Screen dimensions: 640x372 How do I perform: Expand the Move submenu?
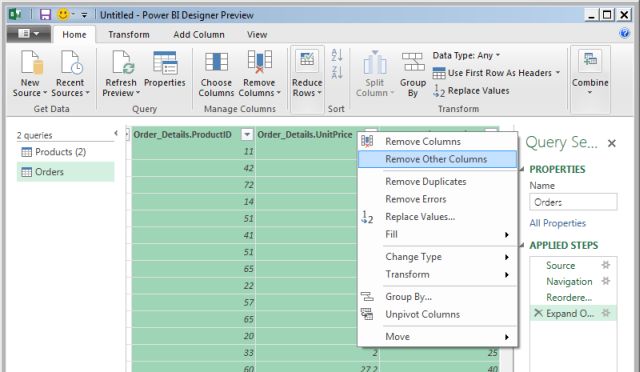[x=438, y=336]
